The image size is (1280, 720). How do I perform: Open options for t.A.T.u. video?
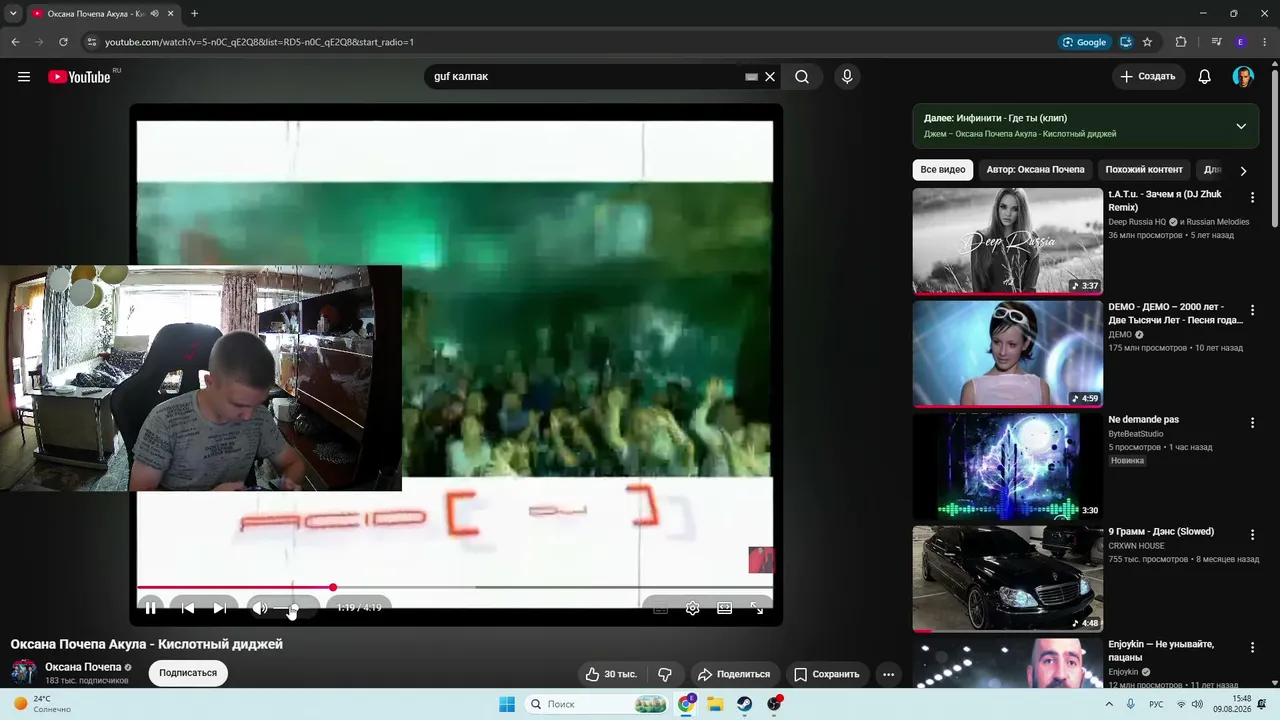coord(1252,198)
